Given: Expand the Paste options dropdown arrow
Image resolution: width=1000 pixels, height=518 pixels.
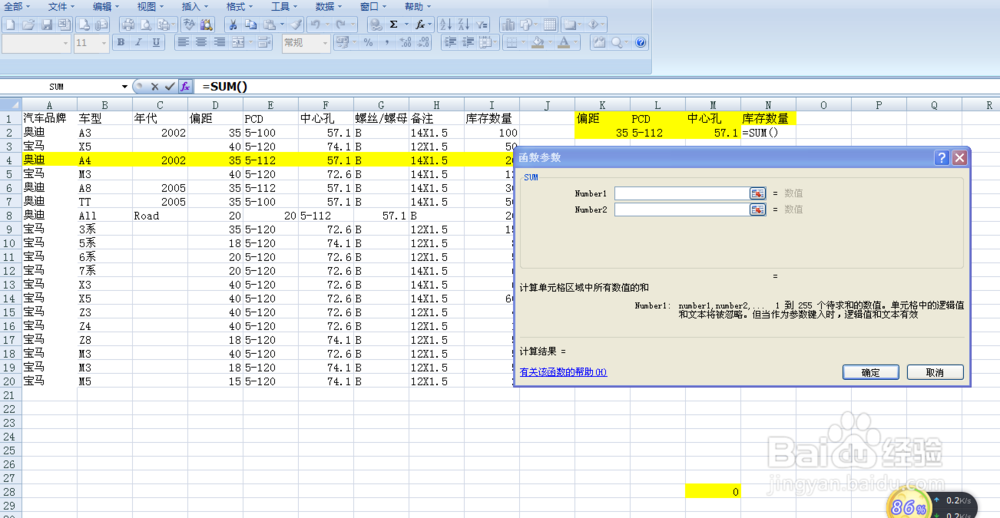Looking at the screenshot, I should 281,25.
